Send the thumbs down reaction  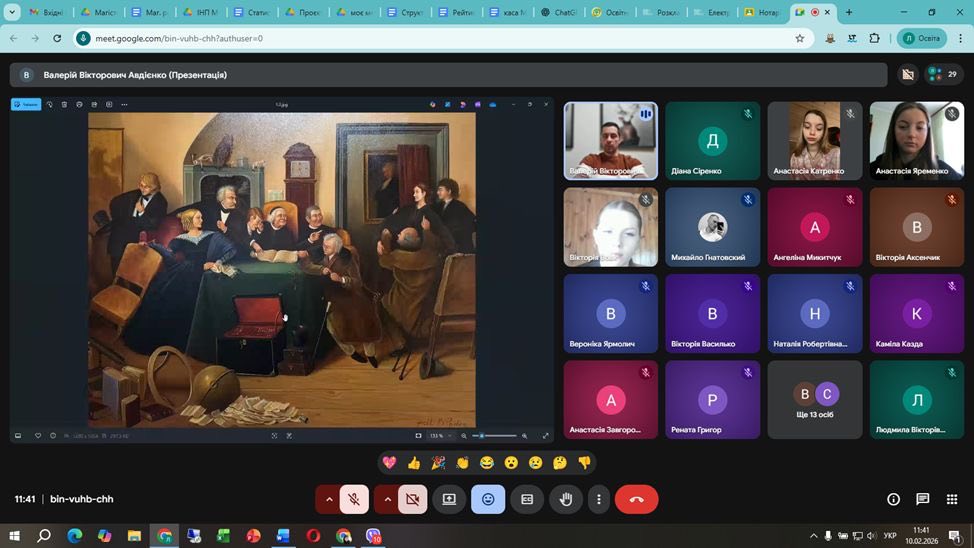point(584,462)
